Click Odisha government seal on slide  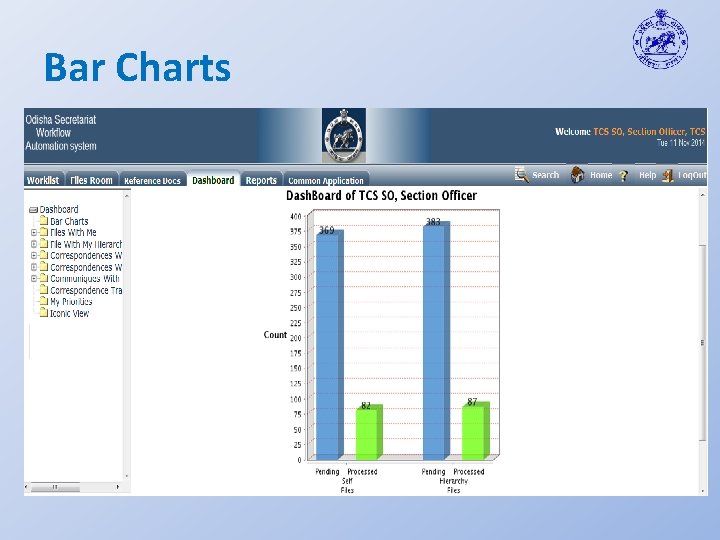[660, 39]
